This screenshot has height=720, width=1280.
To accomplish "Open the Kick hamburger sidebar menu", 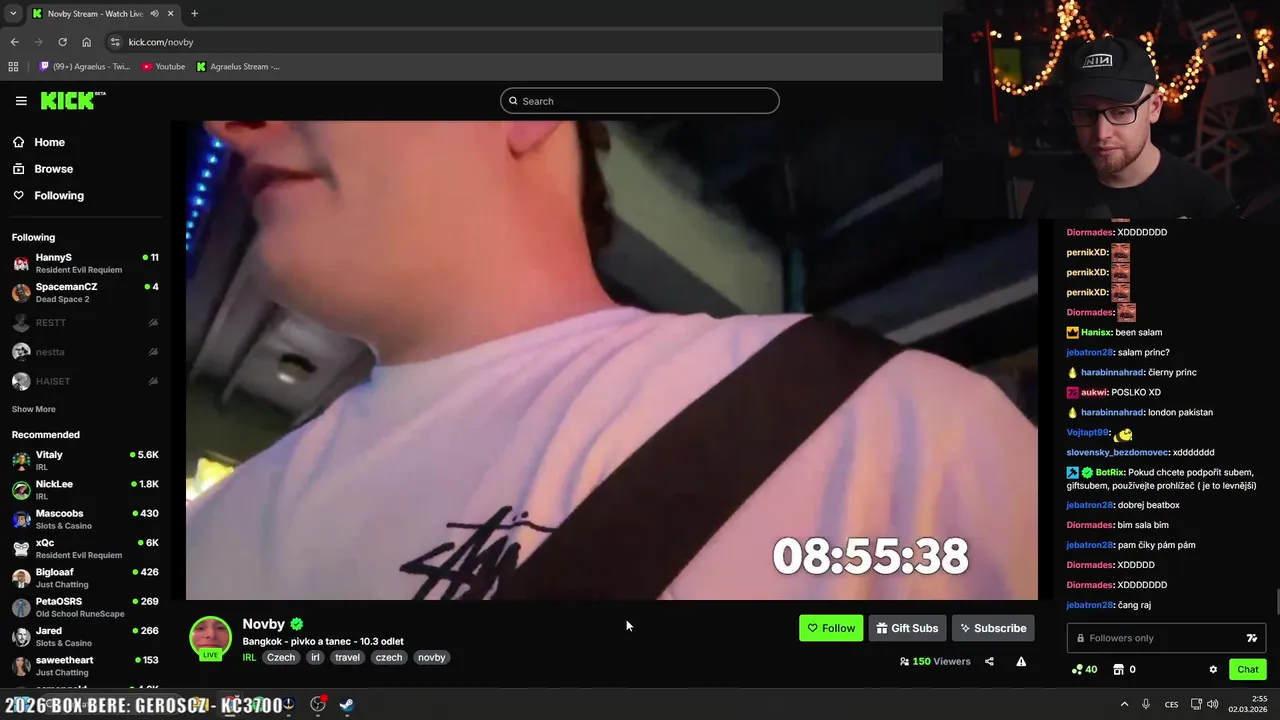I will tap(21, 101).
